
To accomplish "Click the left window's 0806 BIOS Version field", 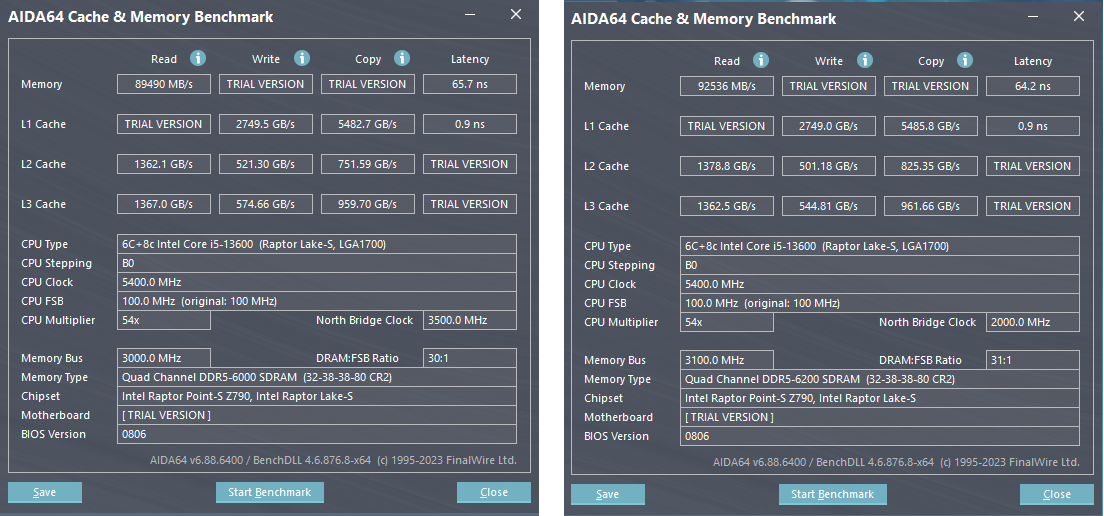I will pos(317,434).
